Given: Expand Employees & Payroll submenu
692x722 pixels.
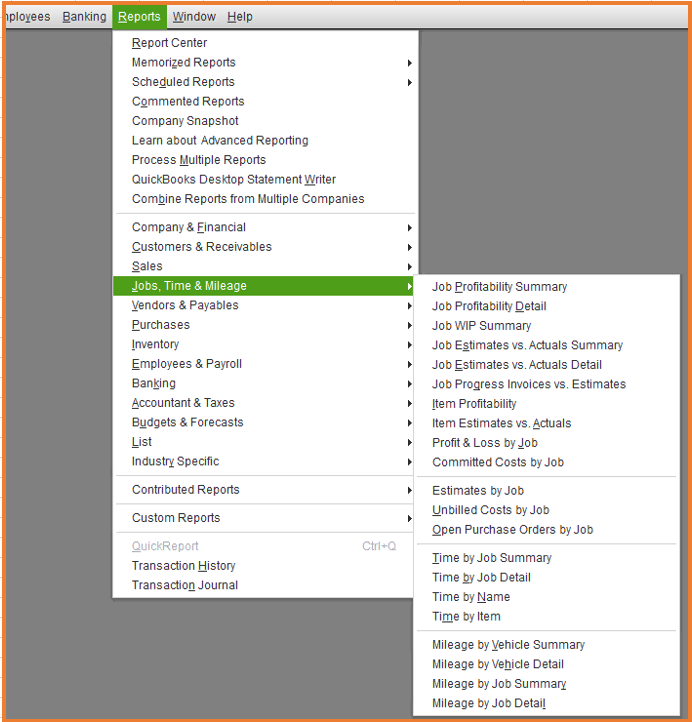Looking at the screenshot, I should pyautogui.click(x=265, y=364).
